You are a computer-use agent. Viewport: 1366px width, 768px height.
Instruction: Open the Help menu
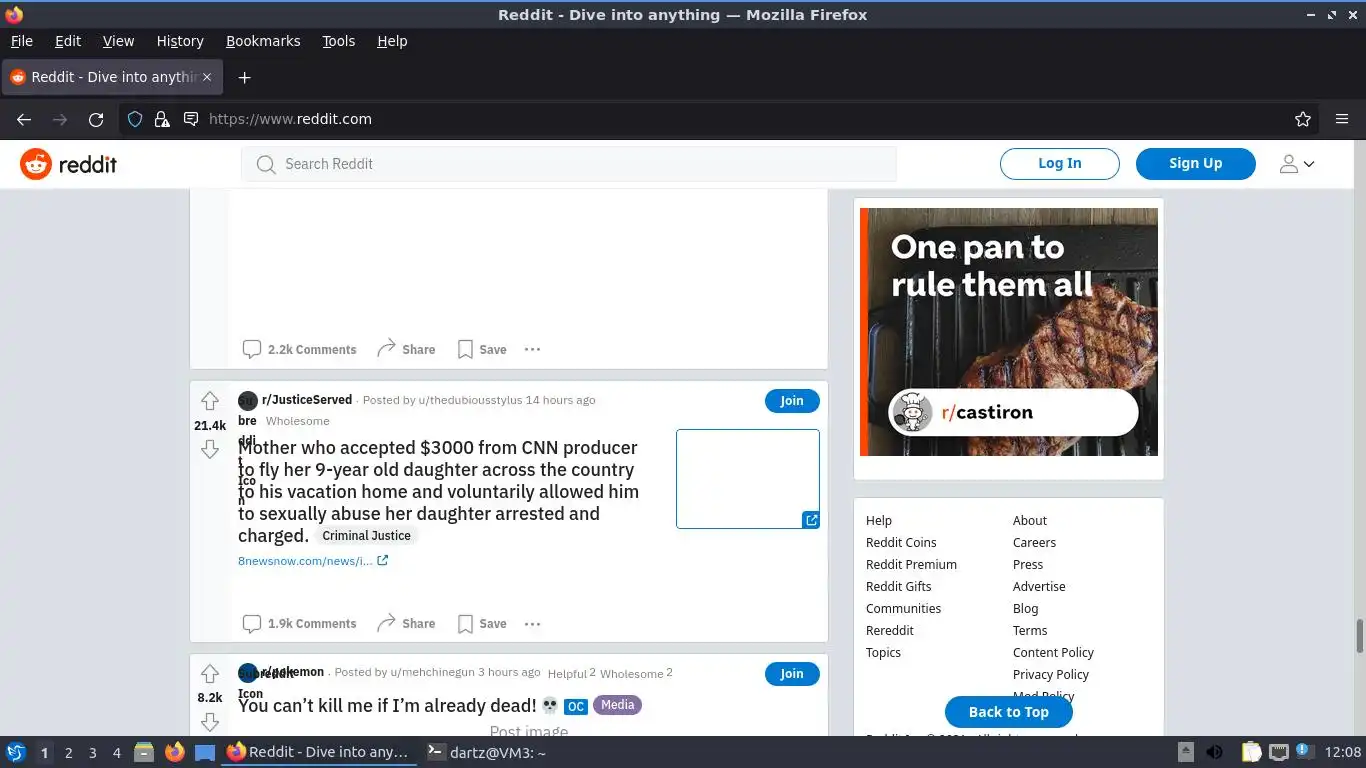pyautogui.click(x=392, y=41)
